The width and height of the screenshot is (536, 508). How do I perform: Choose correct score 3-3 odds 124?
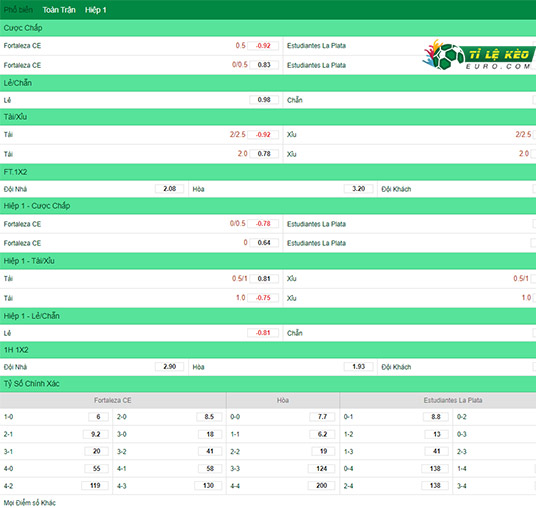click(321, 469)
